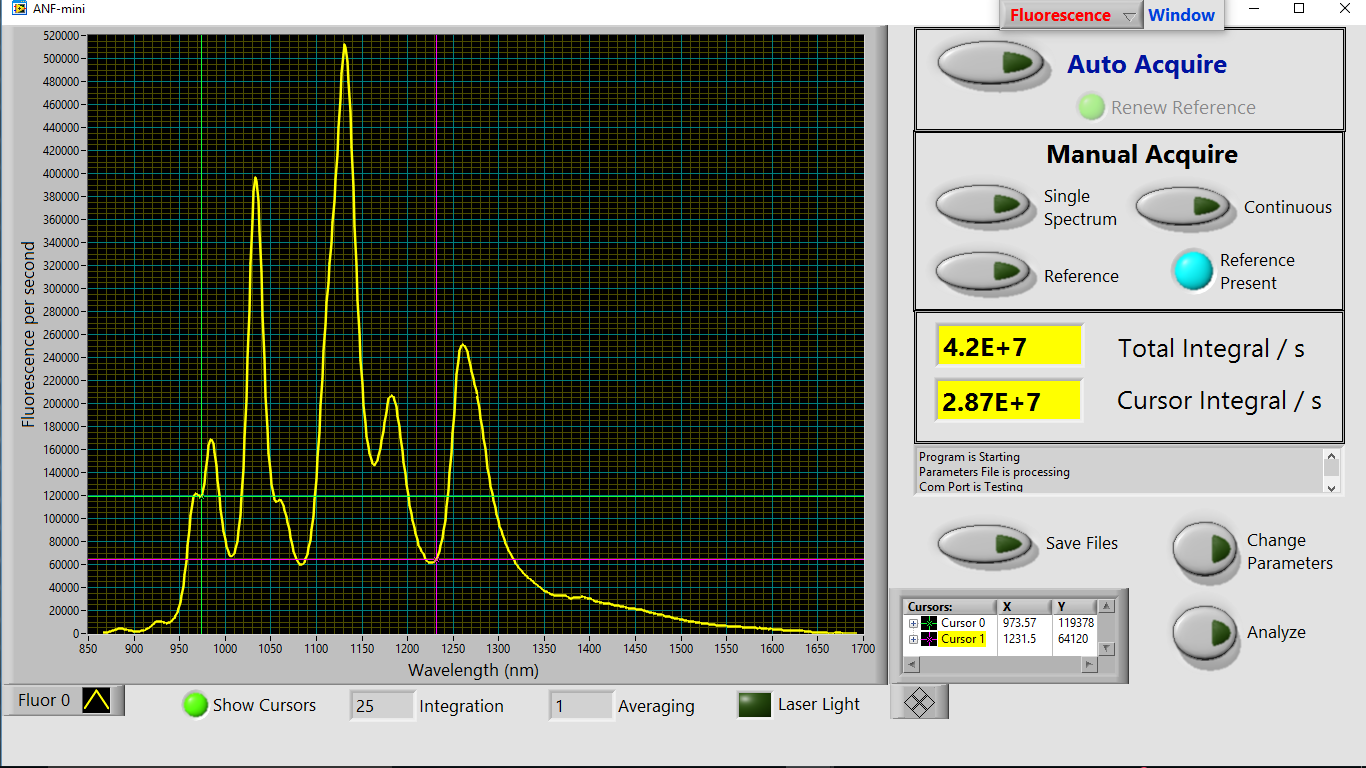Click the Averaging field showing 1

tap(580, 705)
